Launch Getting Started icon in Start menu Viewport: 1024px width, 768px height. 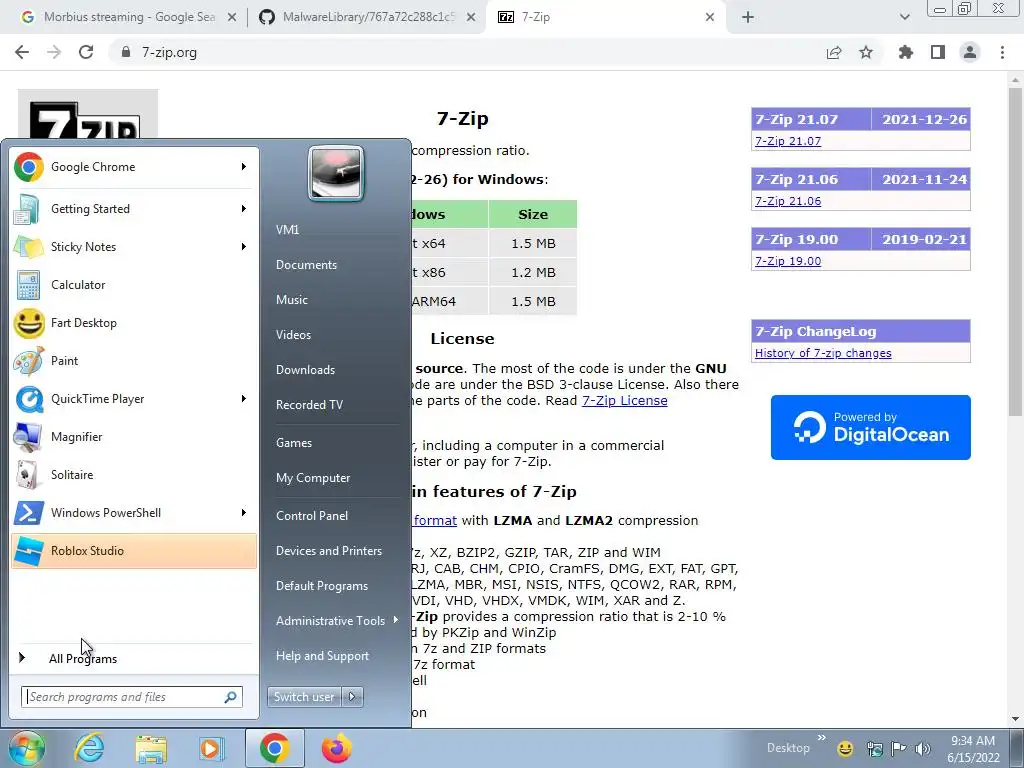(x=29, y=209)
